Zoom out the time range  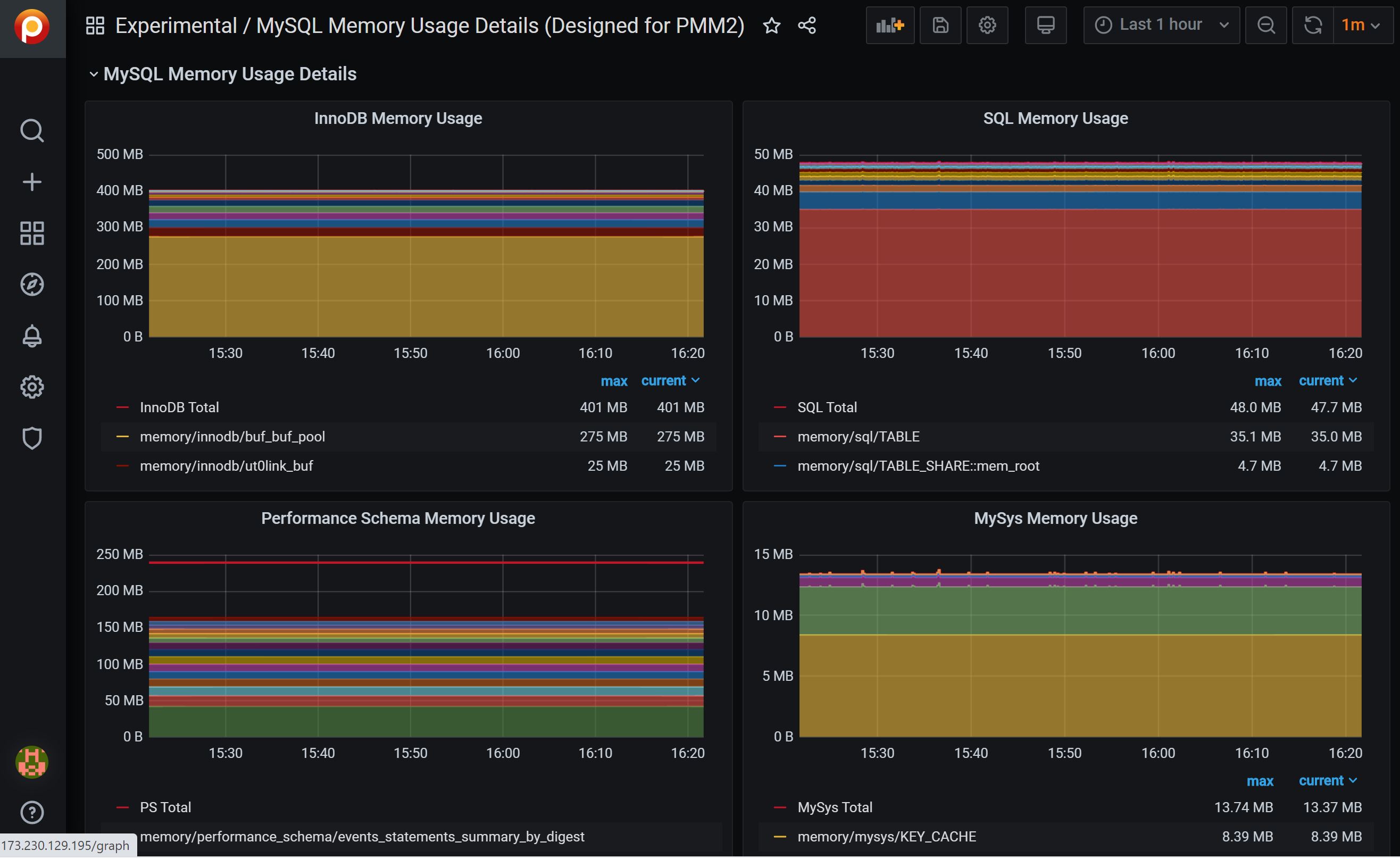pyautogui.click(x=1265, y=25)
